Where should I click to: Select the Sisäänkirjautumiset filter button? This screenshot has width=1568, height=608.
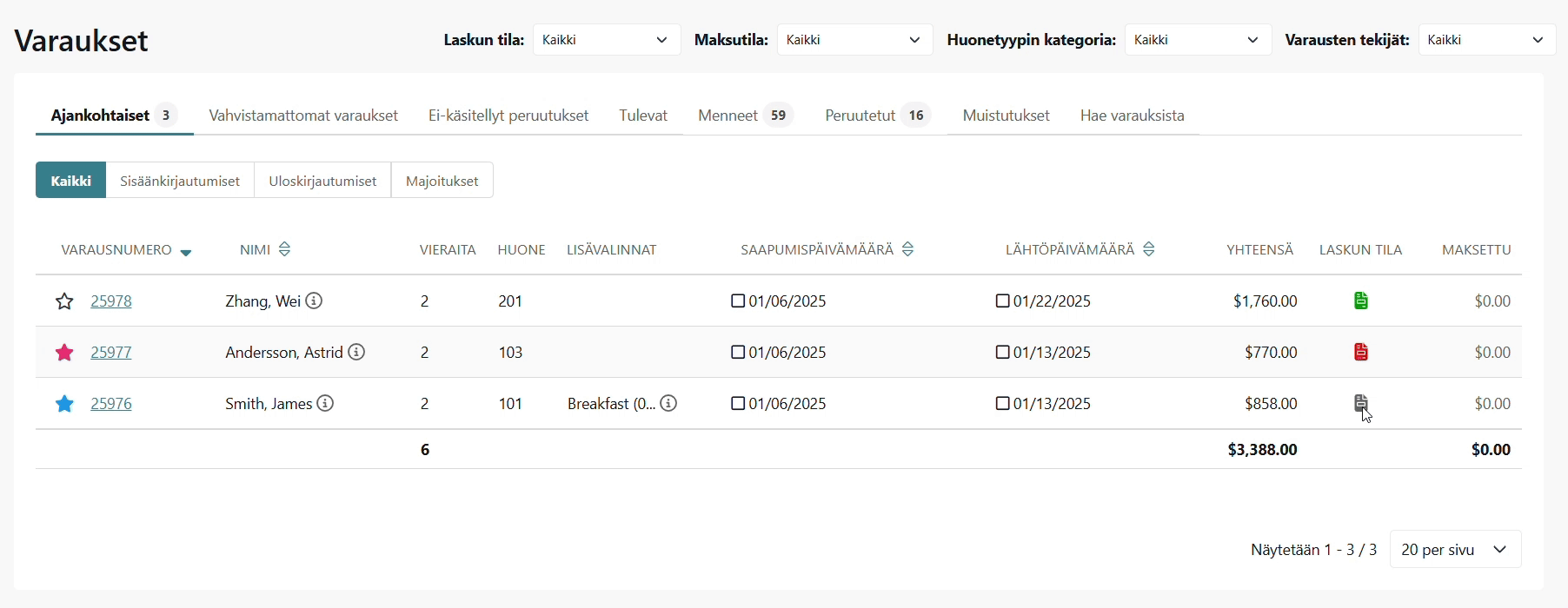tap(180, 181)
